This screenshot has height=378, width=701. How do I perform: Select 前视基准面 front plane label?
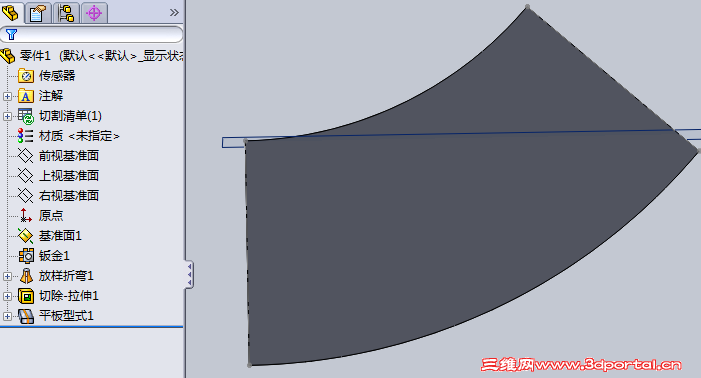[68, 156]
